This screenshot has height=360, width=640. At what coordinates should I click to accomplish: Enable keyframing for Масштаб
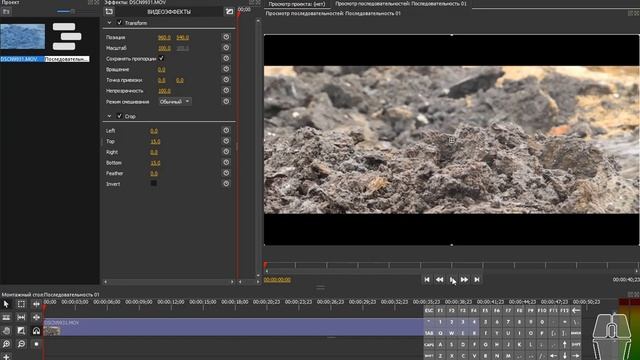(226, 48)
